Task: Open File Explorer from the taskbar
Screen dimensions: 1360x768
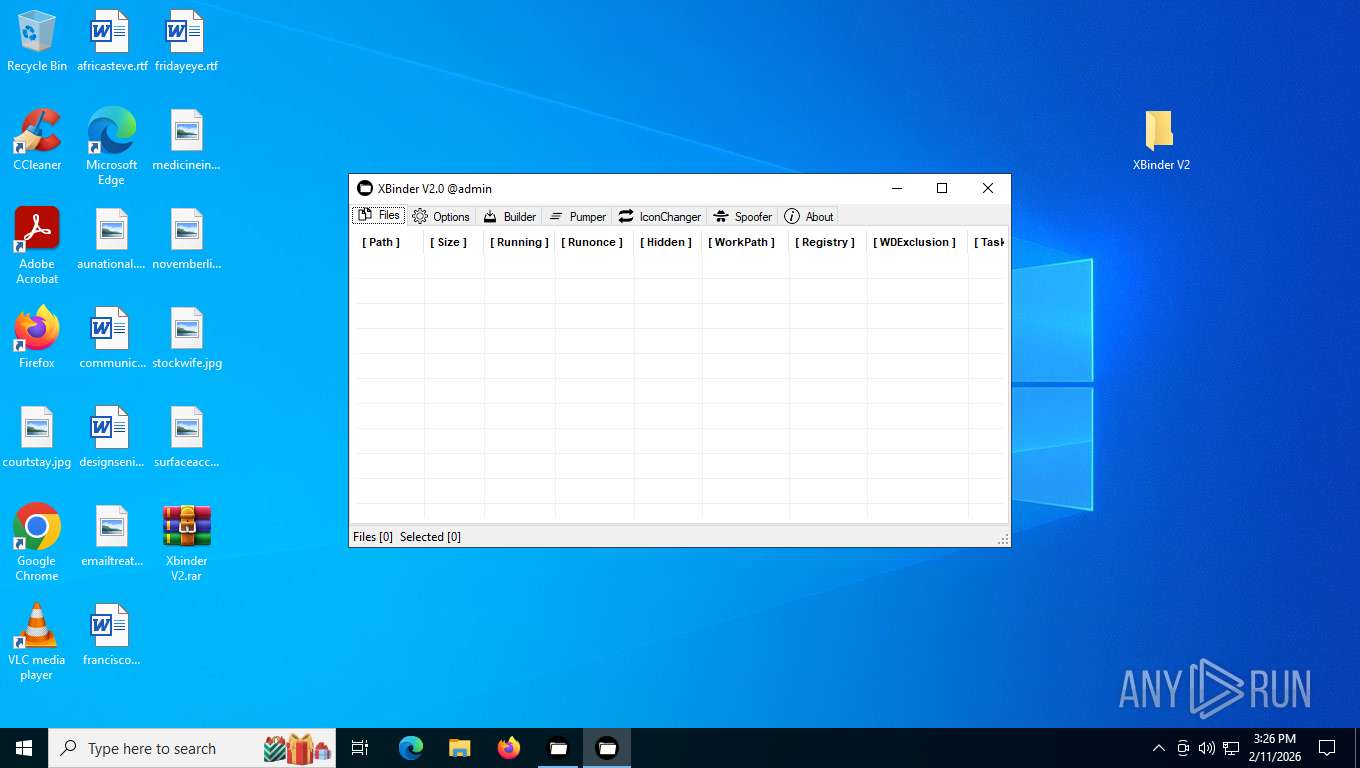Action: pos(460,748)
